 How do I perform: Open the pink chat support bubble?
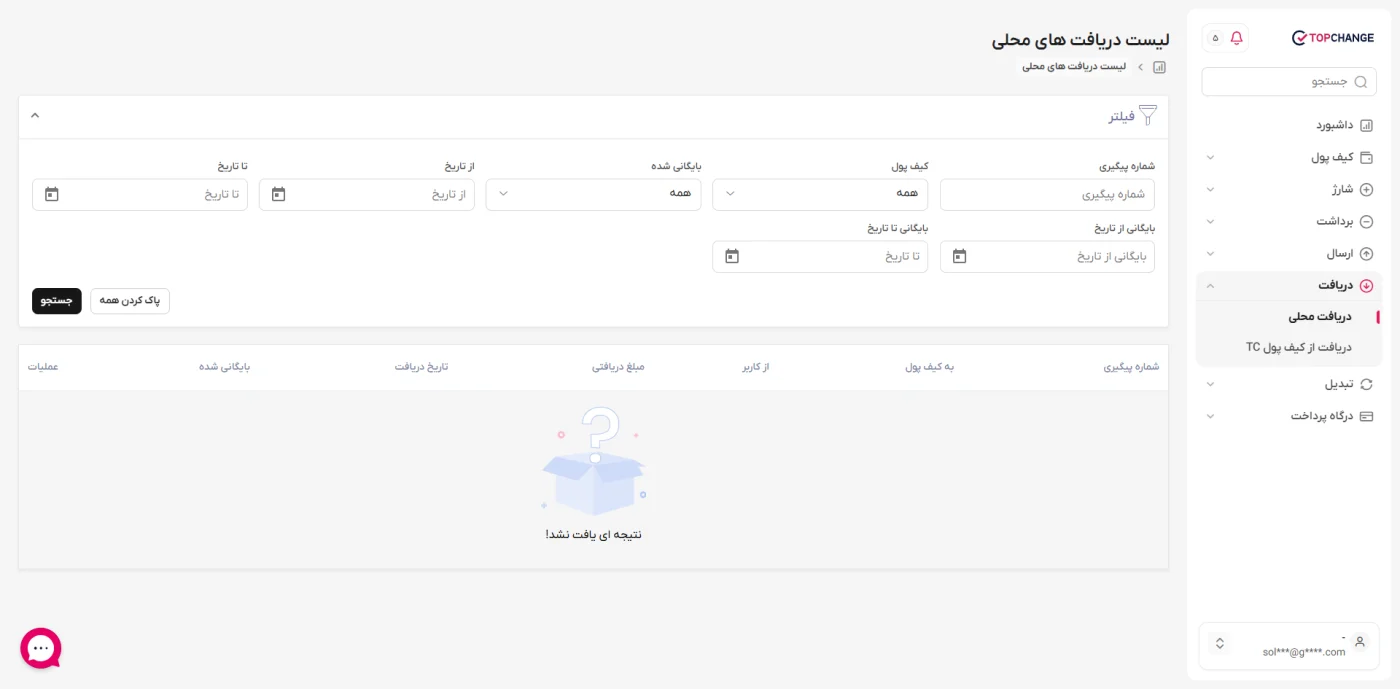coord(41,648)
